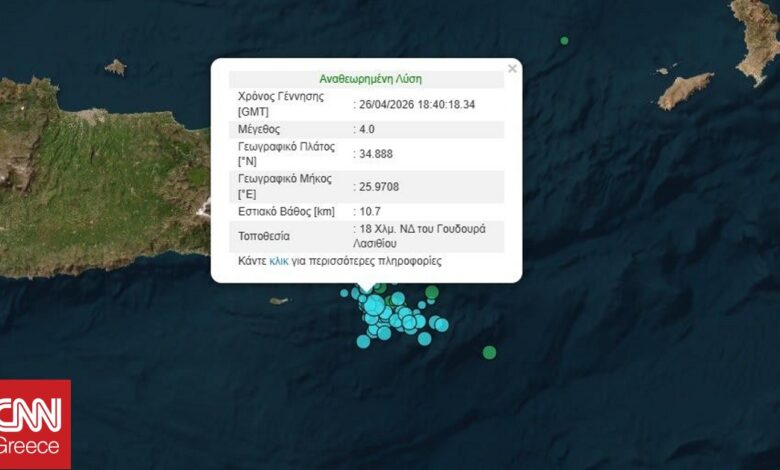The width and height of the screenshot is (780, 470).
Task: Select the cyan marker at cluster's bottom-left
Action: [x=363, y=341]
